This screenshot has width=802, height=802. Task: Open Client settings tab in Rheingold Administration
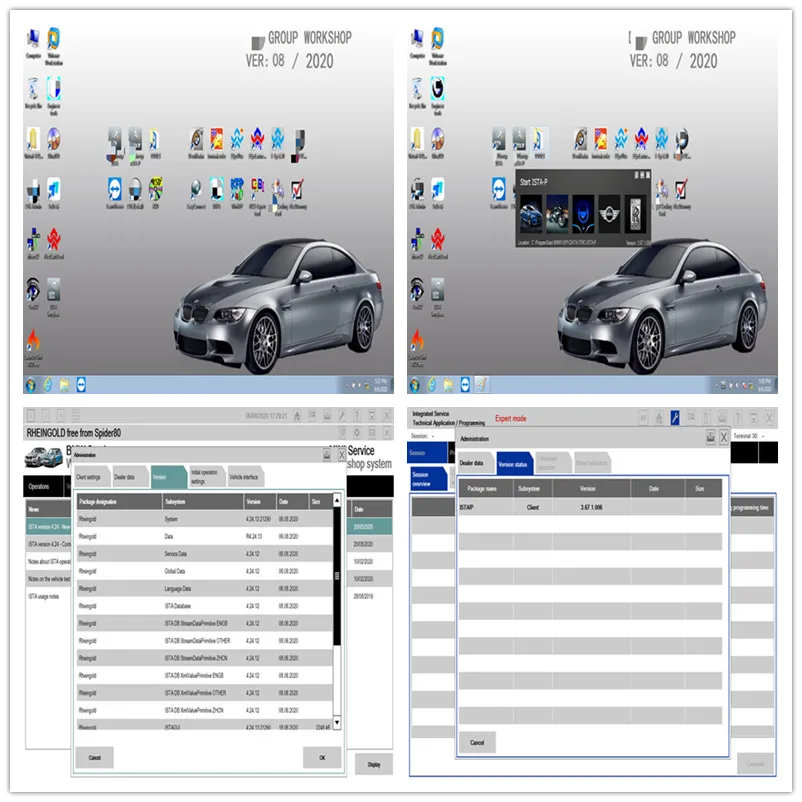pos(91,477)
